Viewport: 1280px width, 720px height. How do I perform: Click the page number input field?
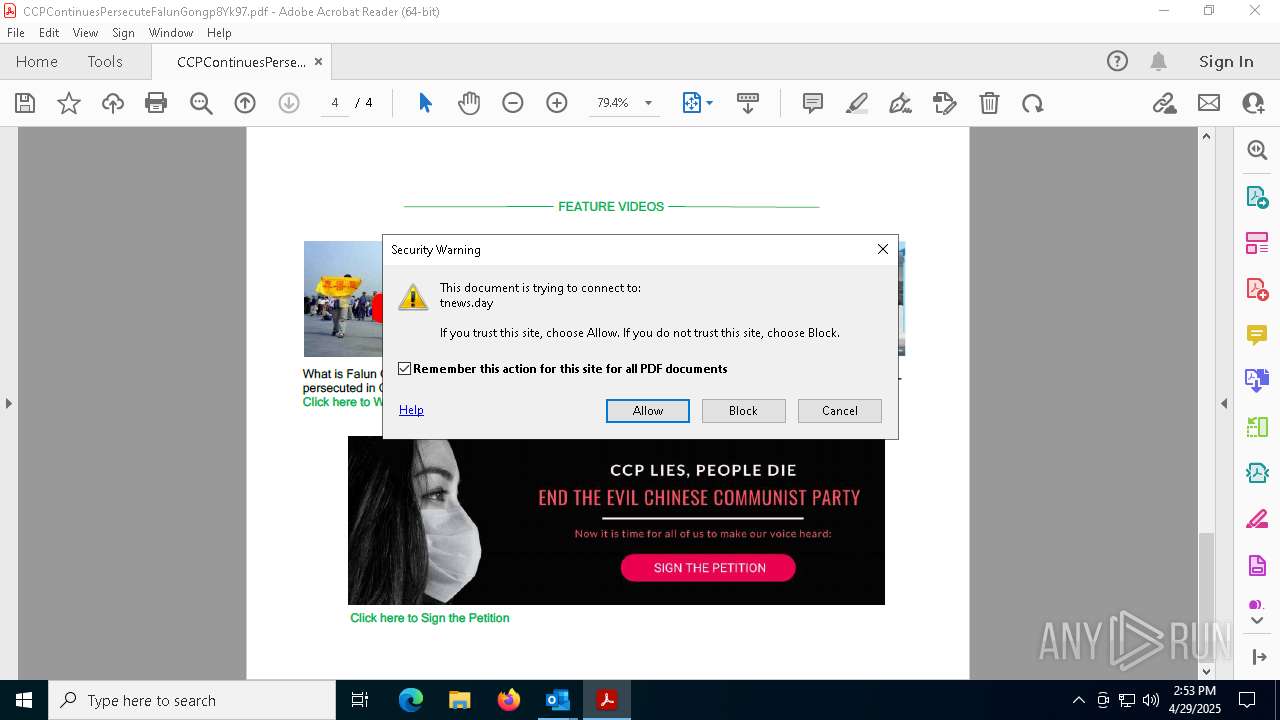pos(335,103)
